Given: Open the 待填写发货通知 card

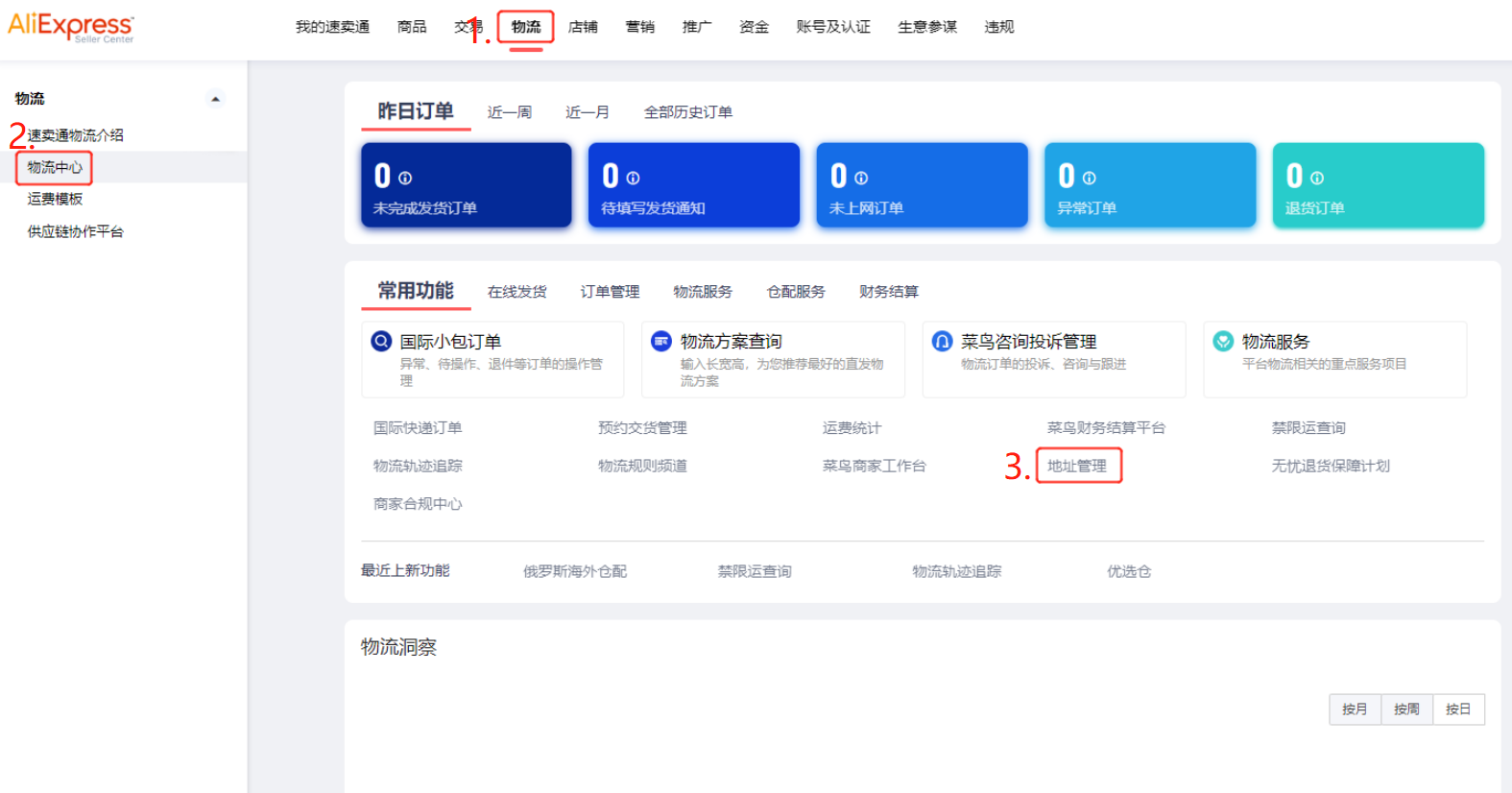Looking at the screenshot, I should [x=694, y=185].
